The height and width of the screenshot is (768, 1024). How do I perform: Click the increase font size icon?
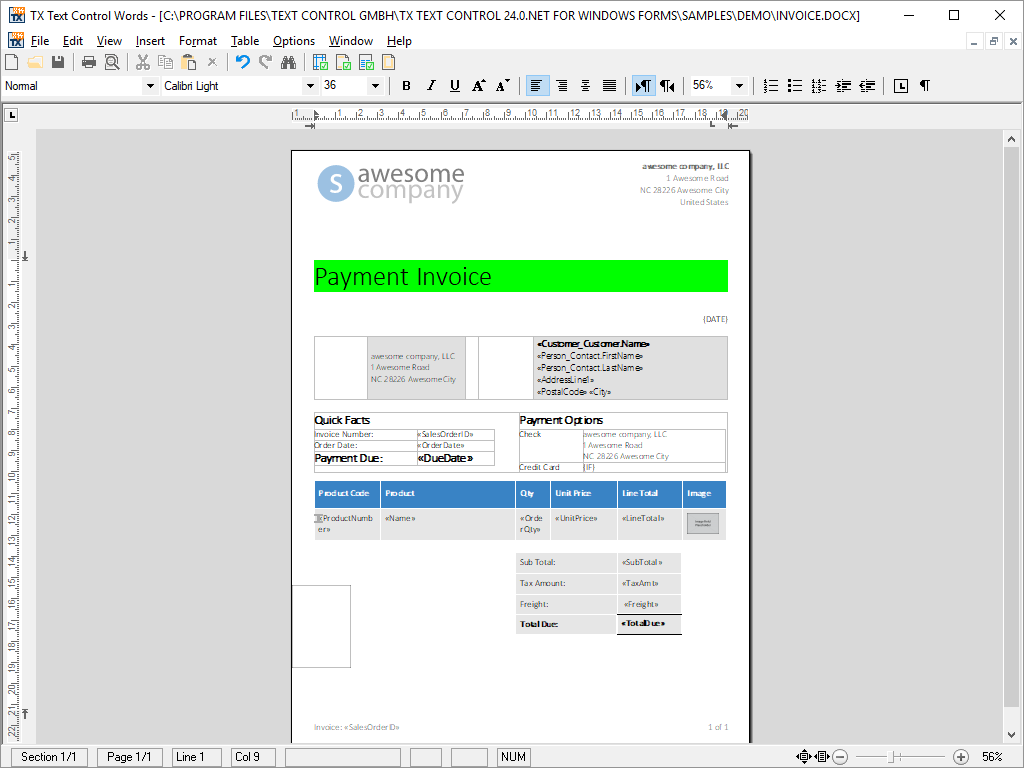[x=479, y=86]
